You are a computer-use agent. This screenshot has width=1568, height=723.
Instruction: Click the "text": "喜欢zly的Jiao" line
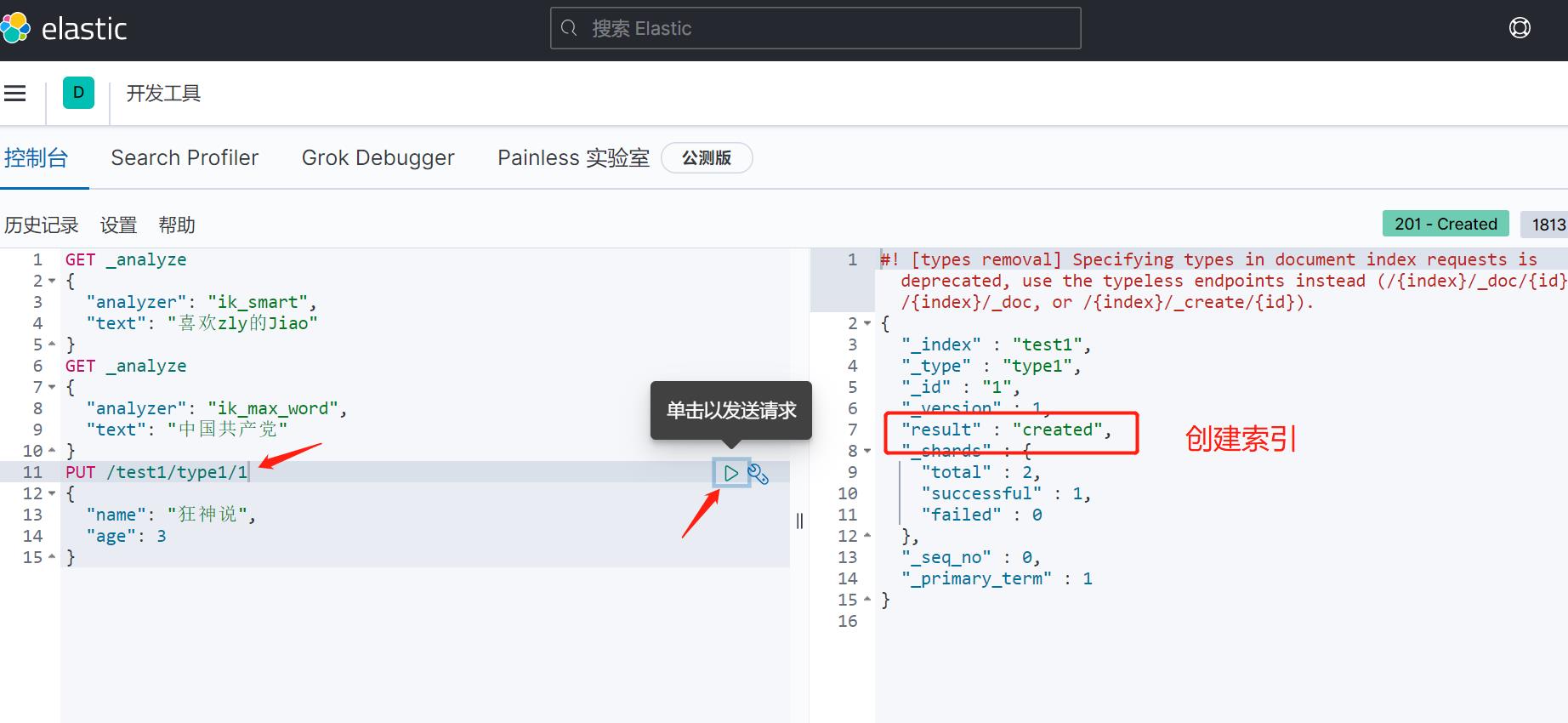click(x=202, y=323)
